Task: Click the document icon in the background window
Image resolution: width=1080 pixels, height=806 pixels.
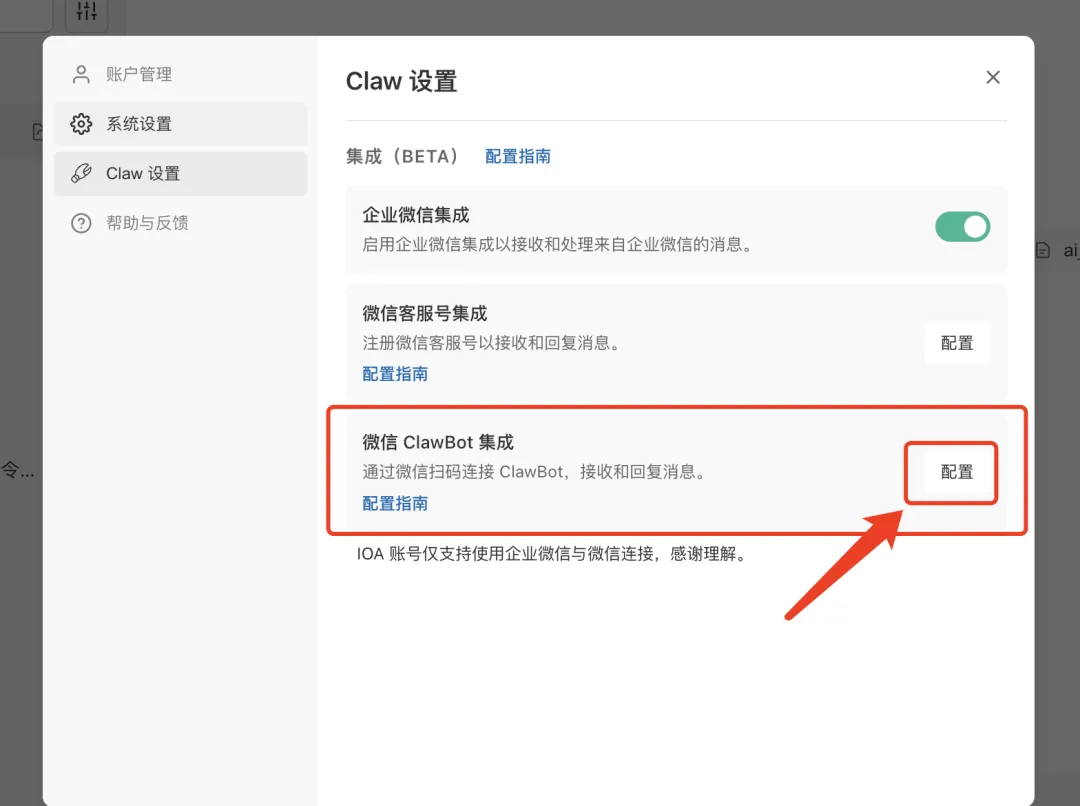Action: coord(1043,250)
